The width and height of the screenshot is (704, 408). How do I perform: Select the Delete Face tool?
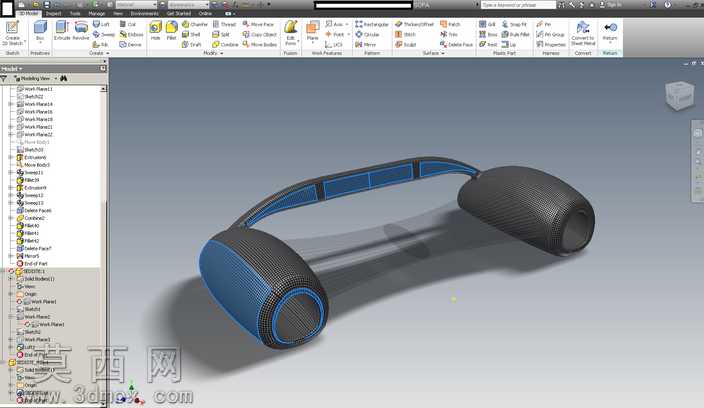coord(456,45)
